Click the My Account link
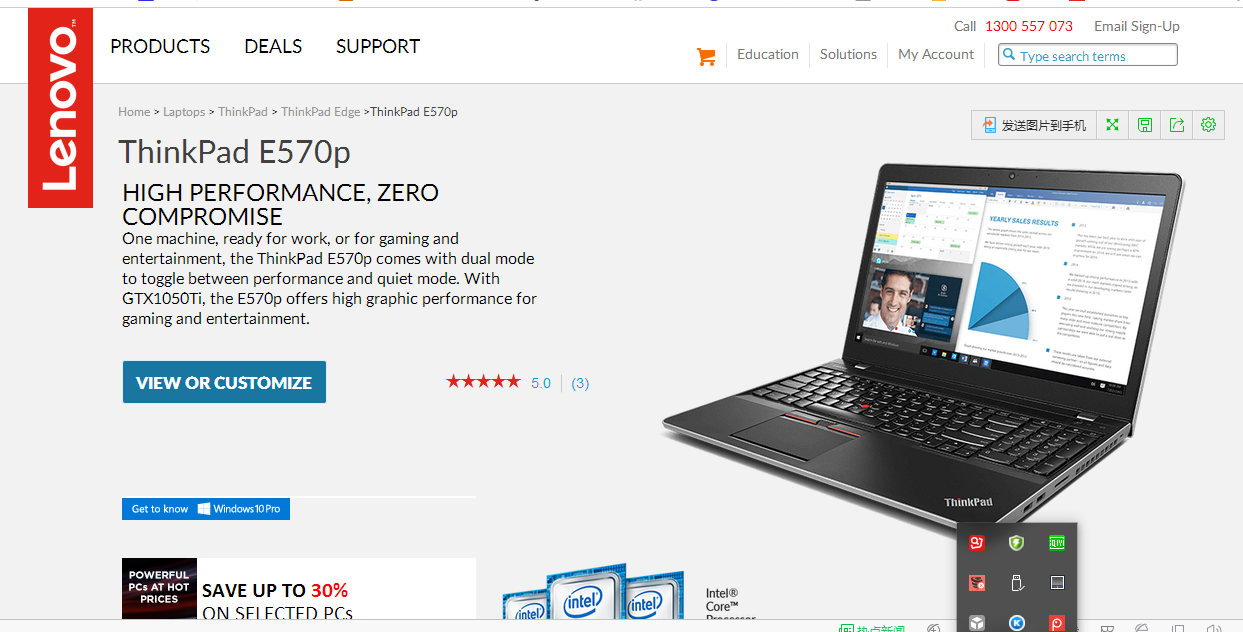 [936, 54]
